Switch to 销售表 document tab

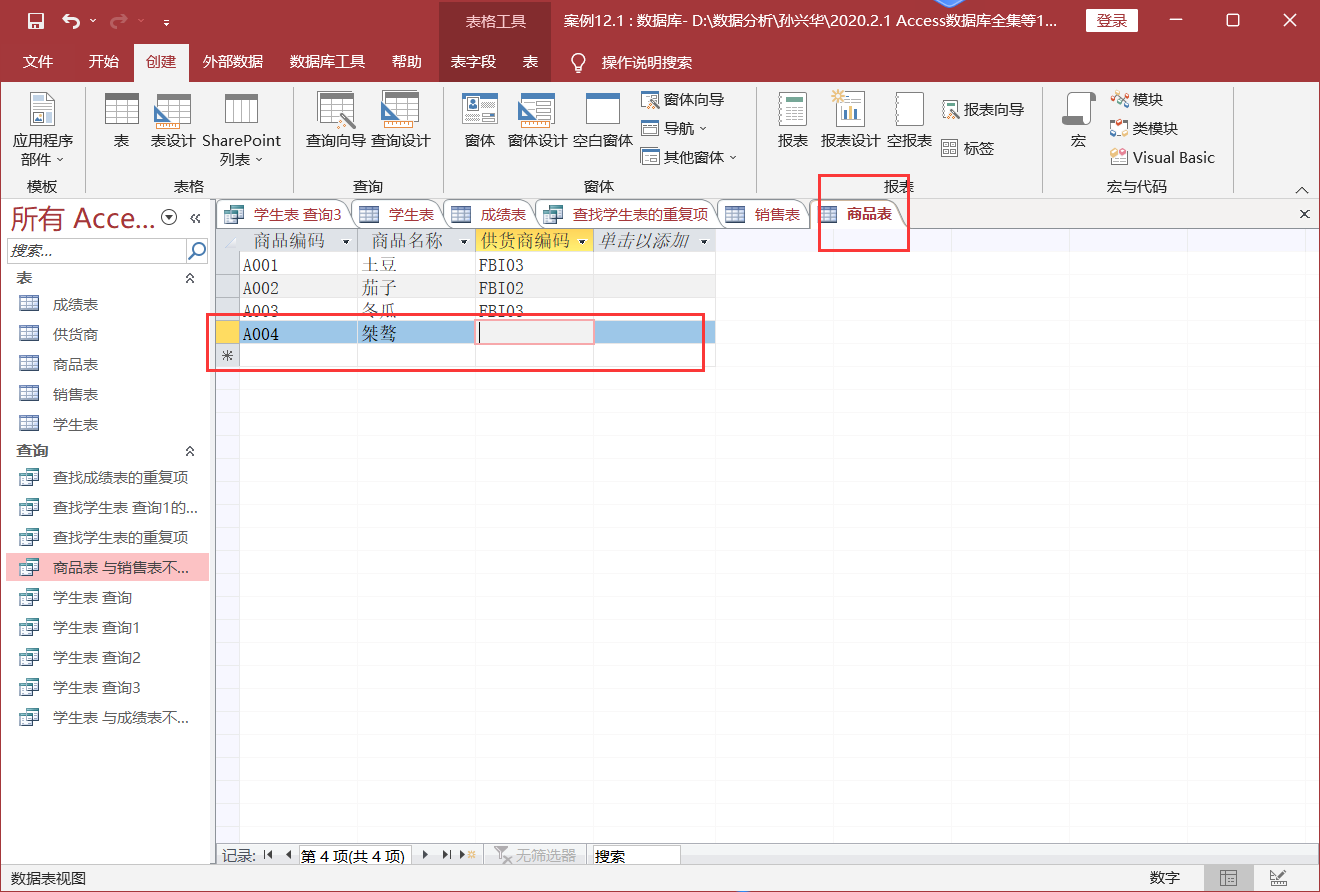point(763,214)
